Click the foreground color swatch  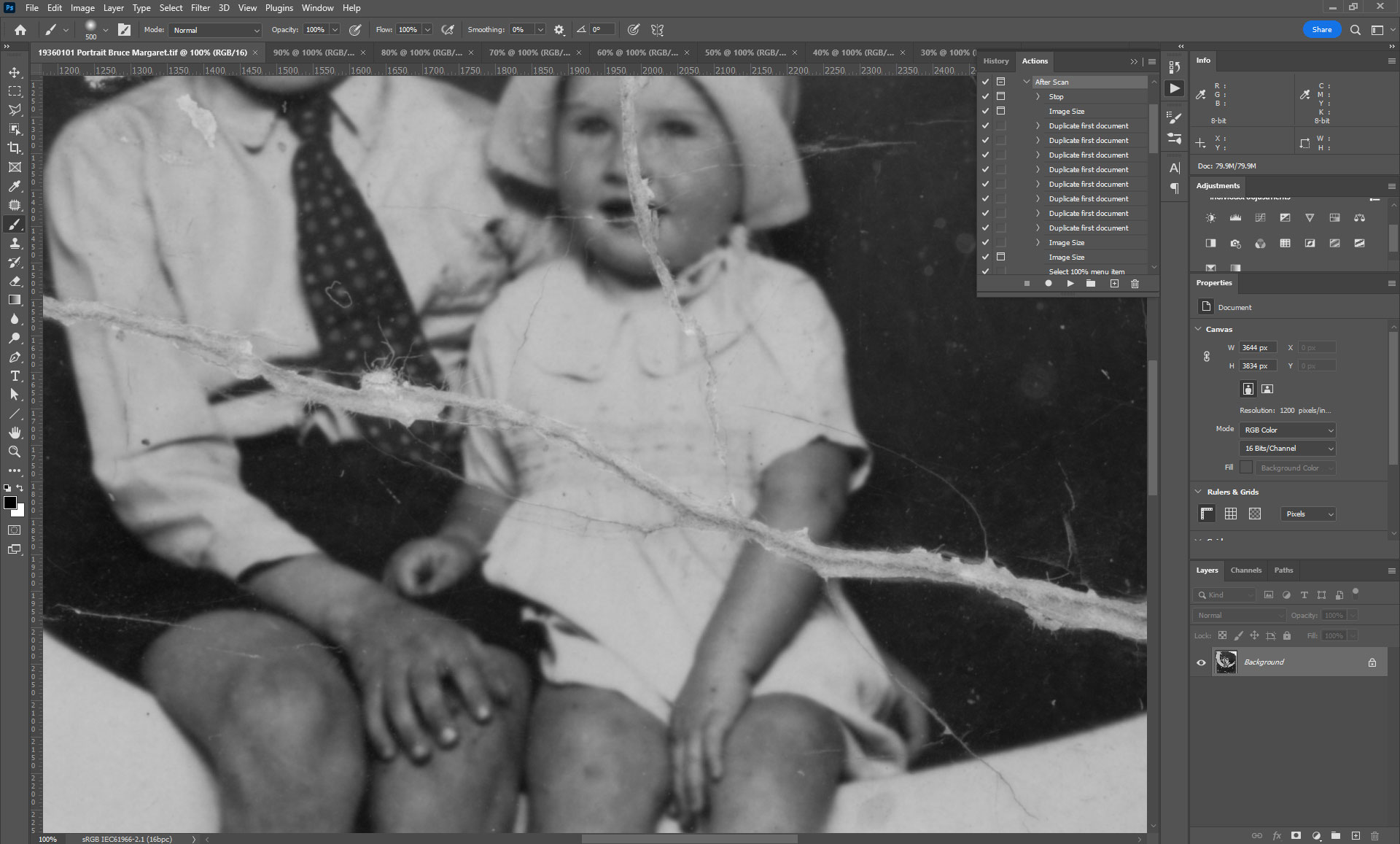click(x=10, y=503)
